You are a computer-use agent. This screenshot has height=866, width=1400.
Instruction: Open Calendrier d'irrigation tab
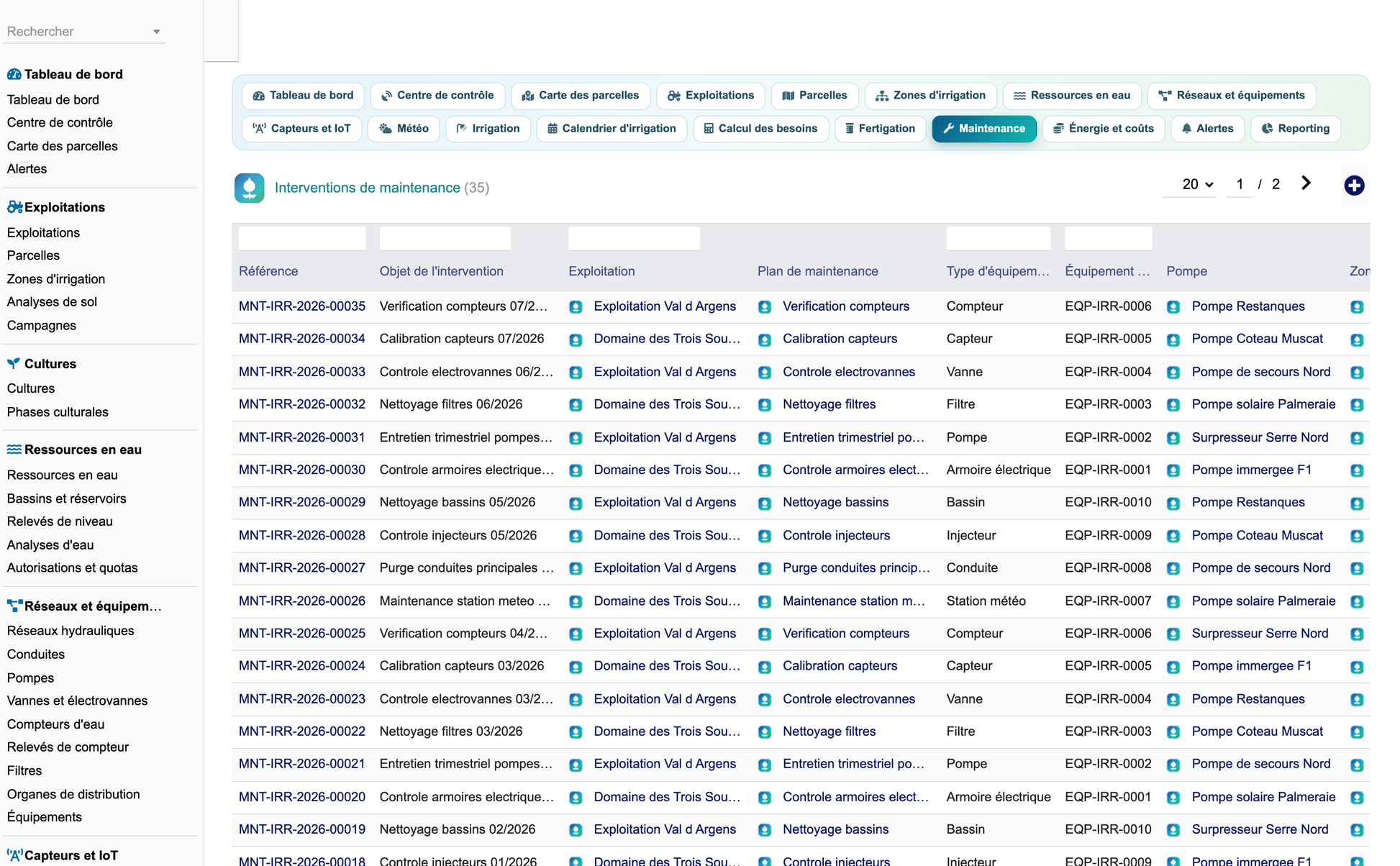612,129
